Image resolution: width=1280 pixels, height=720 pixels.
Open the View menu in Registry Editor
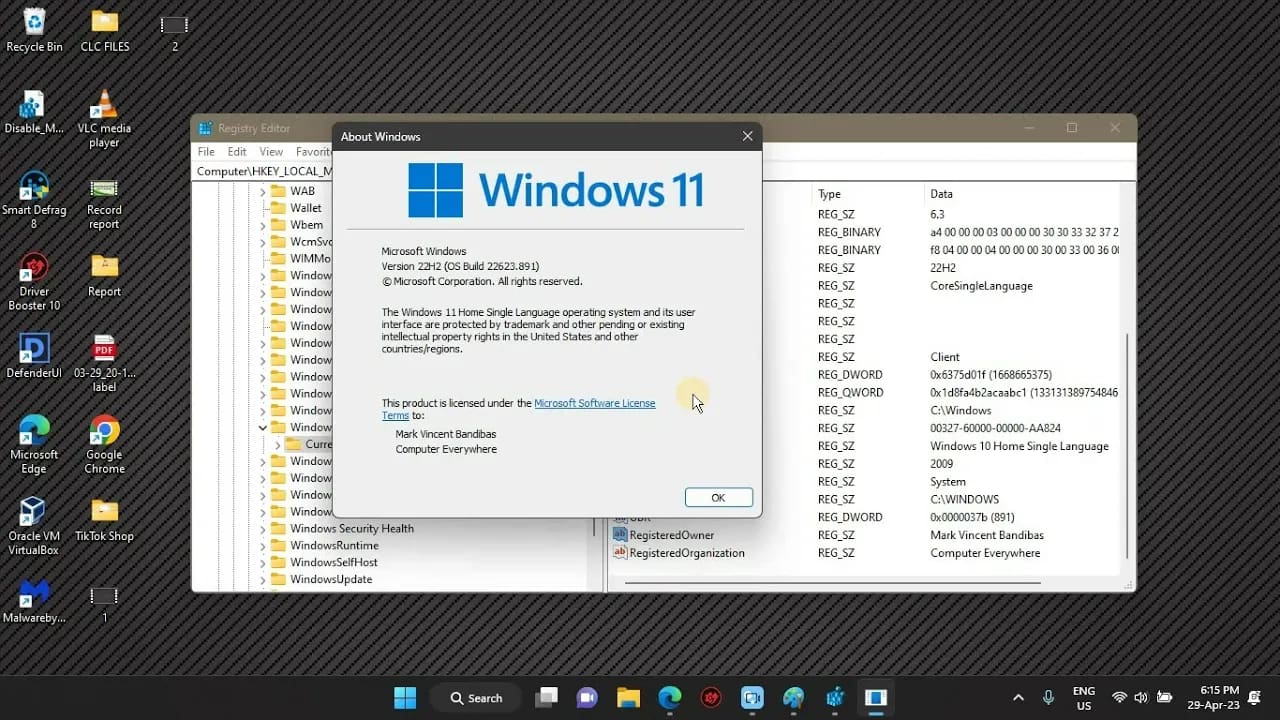pos(270,151)
